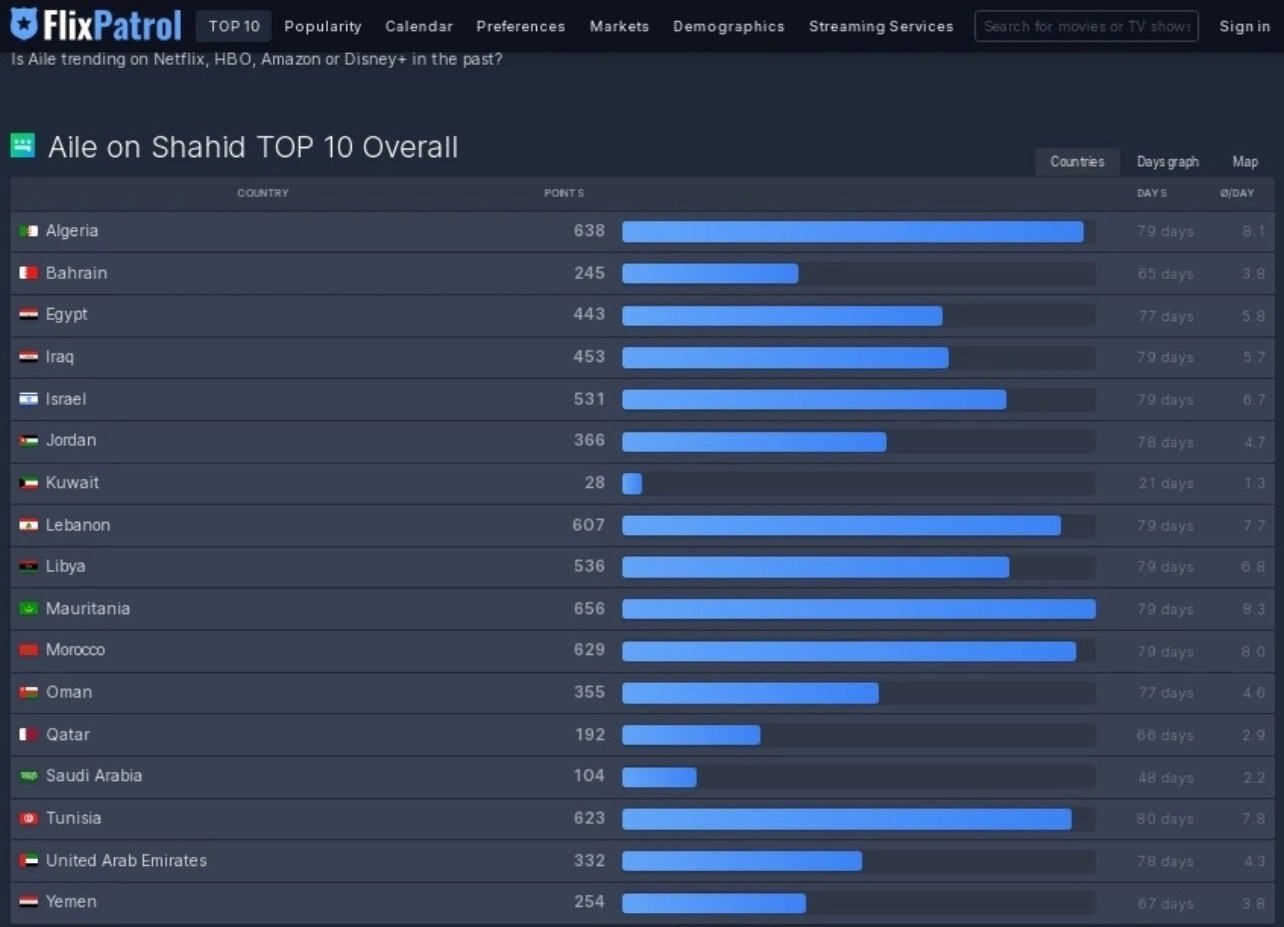
Task: Click the Israel flag icon
Action: (29, 399)
